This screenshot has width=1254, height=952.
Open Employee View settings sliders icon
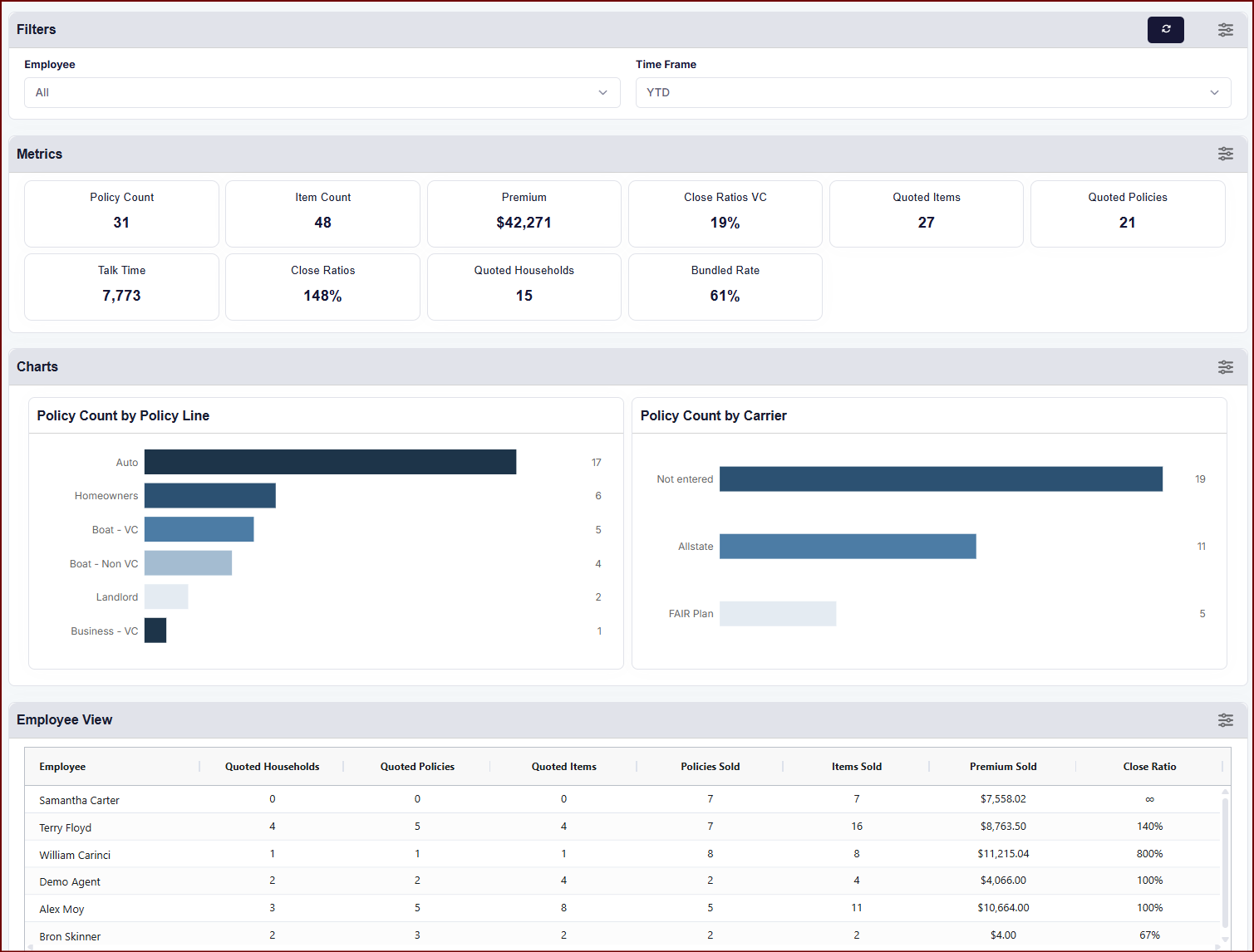[x=1225, y=720]
